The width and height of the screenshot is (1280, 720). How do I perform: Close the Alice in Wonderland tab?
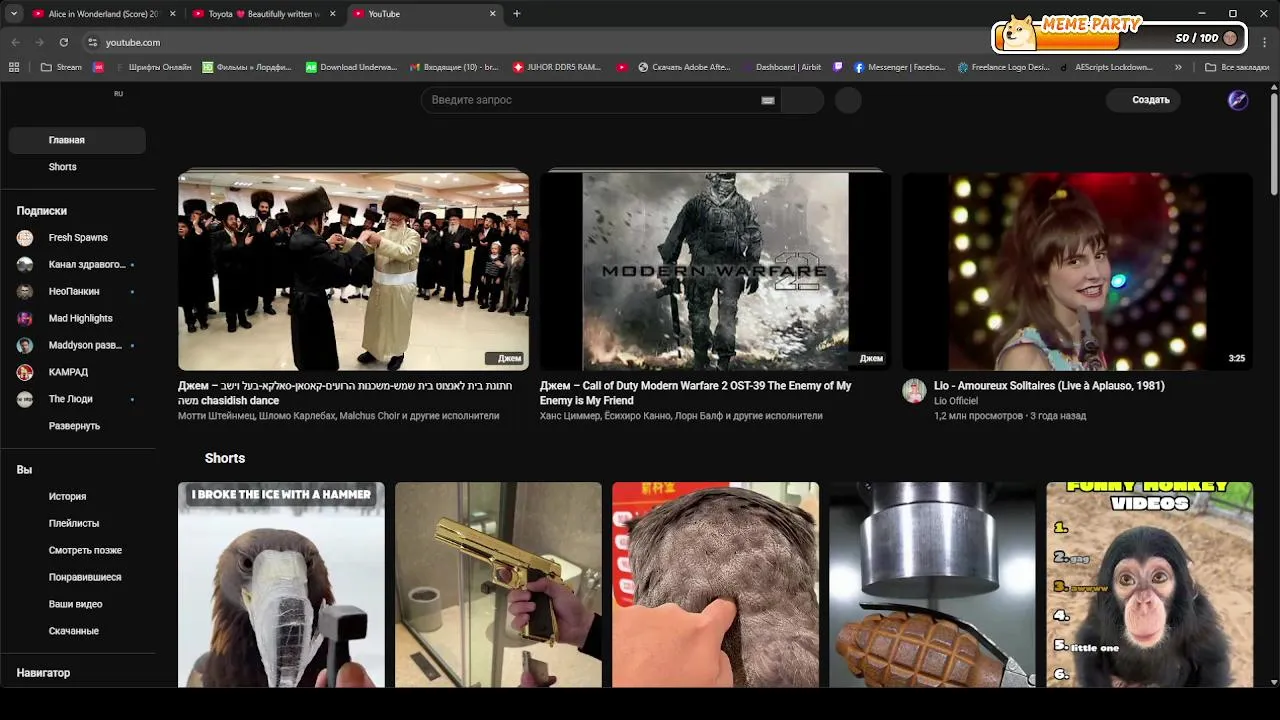click(x=173, y=14)
